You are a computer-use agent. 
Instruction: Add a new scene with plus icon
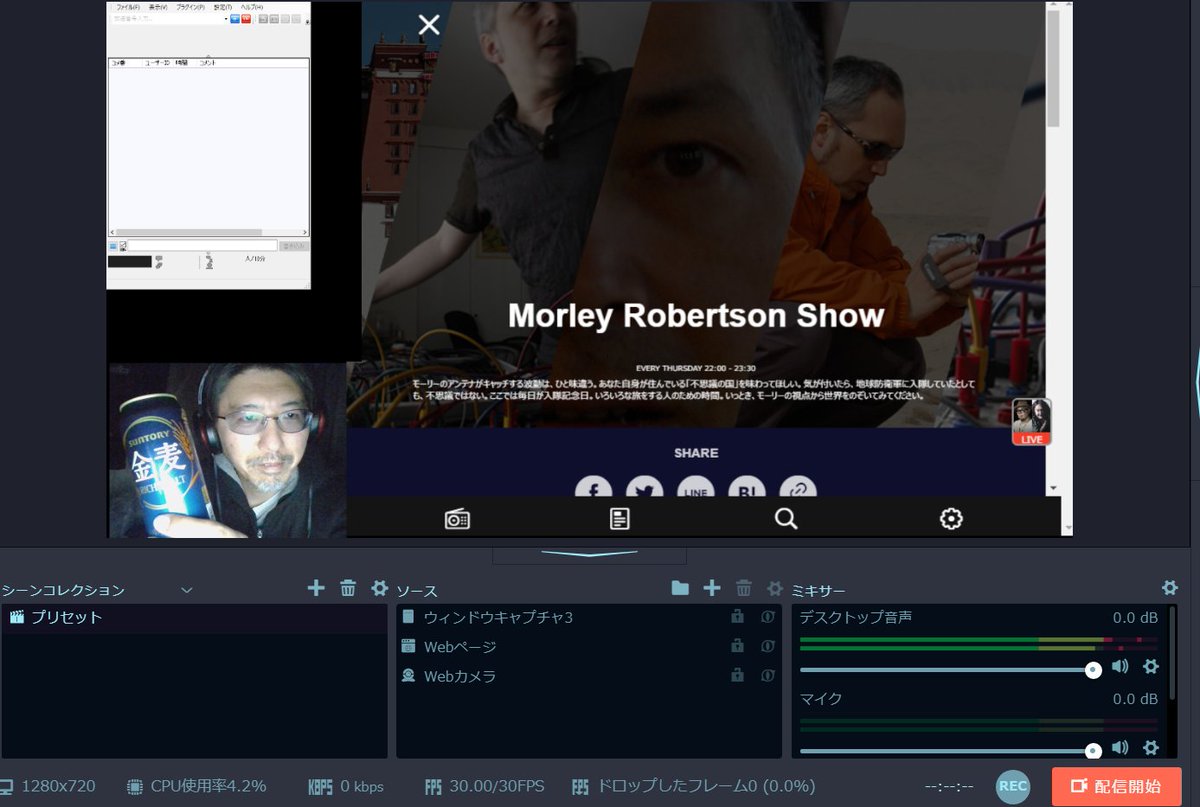(316, 588)
